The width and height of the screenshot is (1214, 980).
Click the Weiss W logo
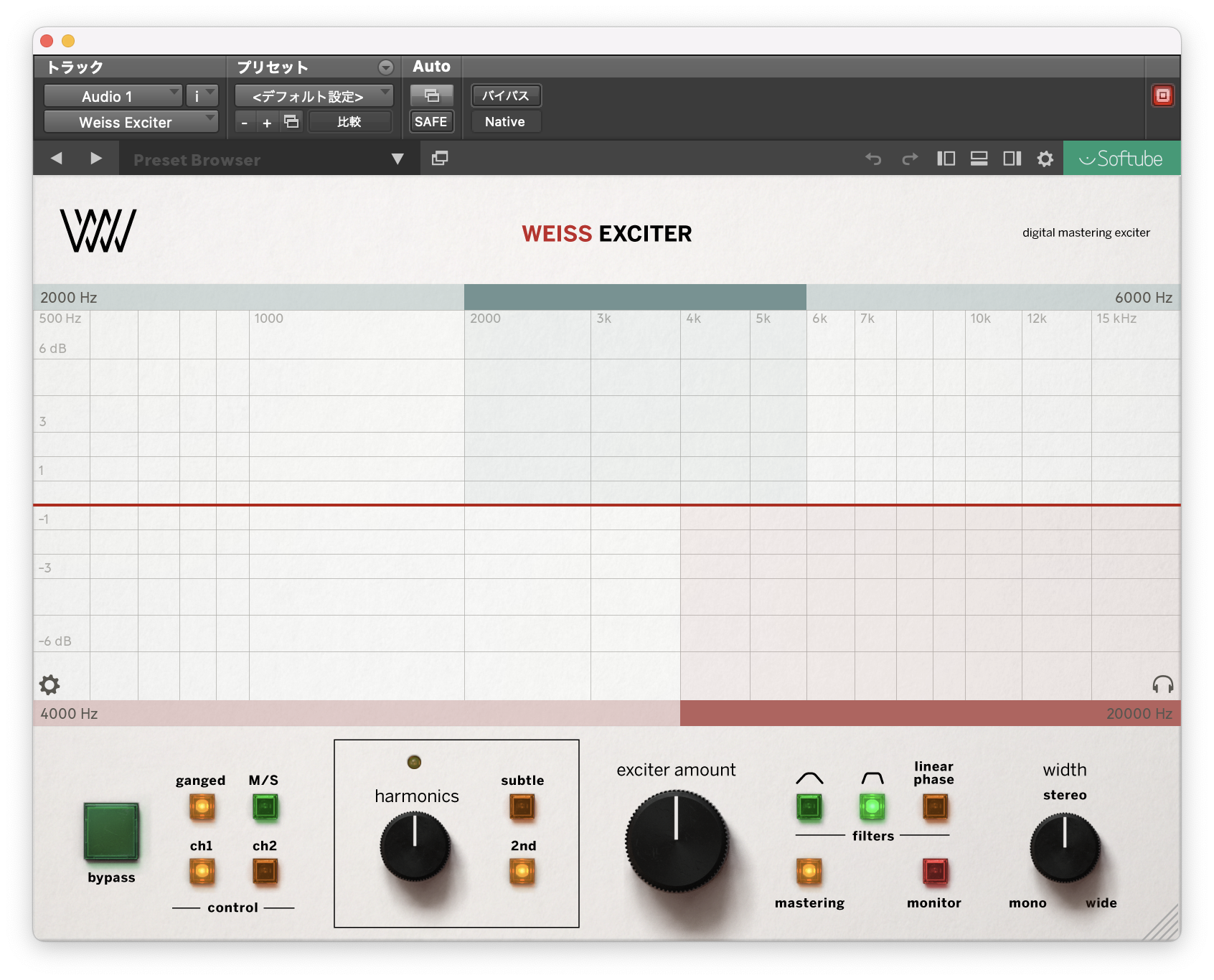tap(98, 231)
